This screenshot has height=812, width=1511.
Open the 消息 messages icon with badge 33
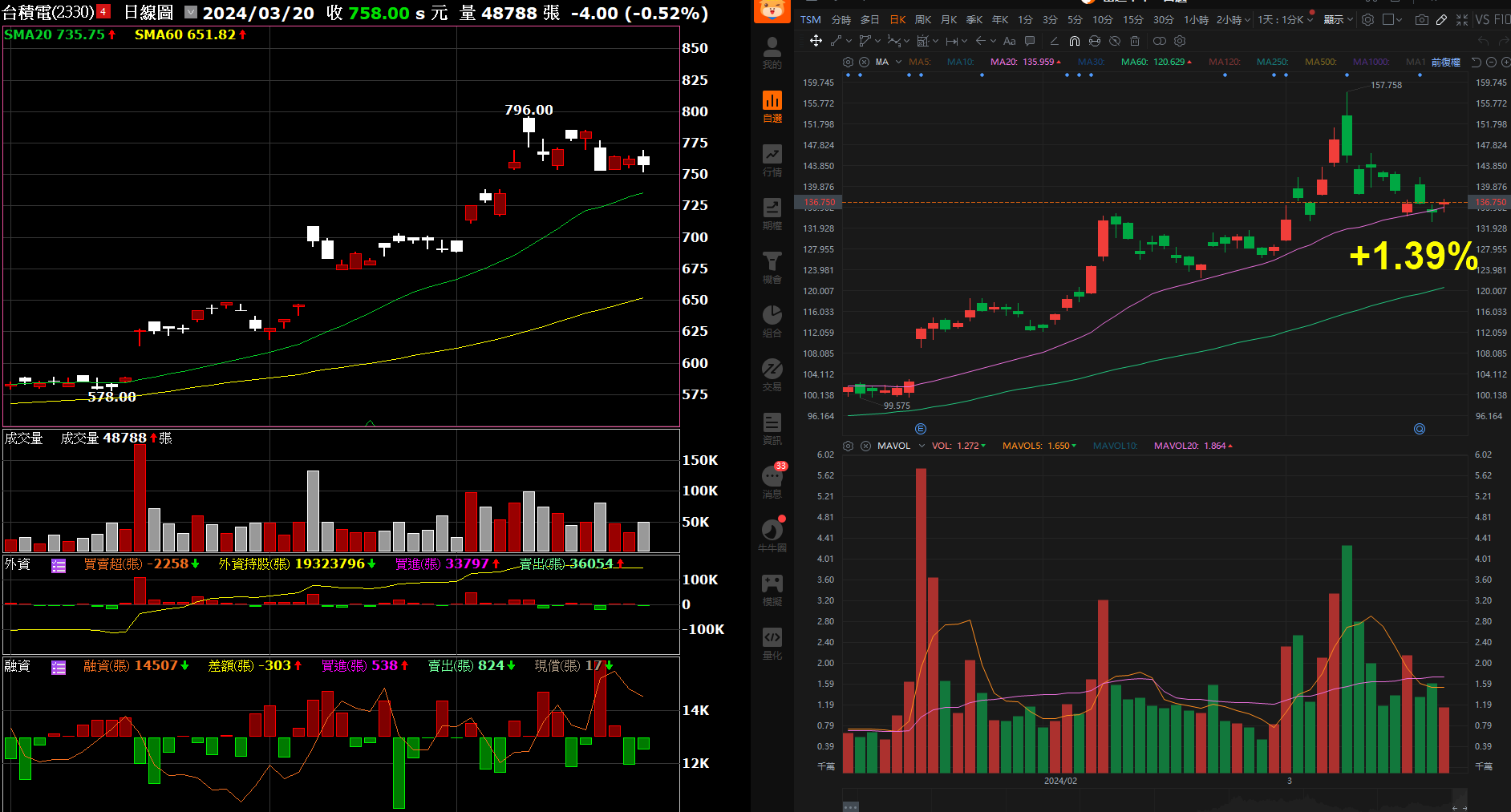[x=773, y=481]
